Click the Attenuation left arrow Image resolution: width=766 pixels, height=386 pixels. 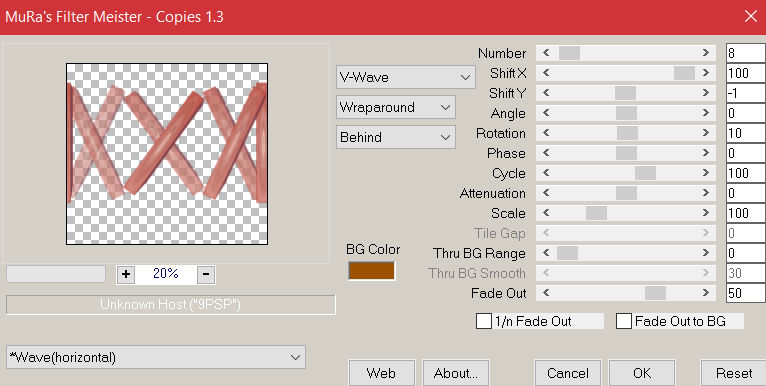[x=546, y=193]
